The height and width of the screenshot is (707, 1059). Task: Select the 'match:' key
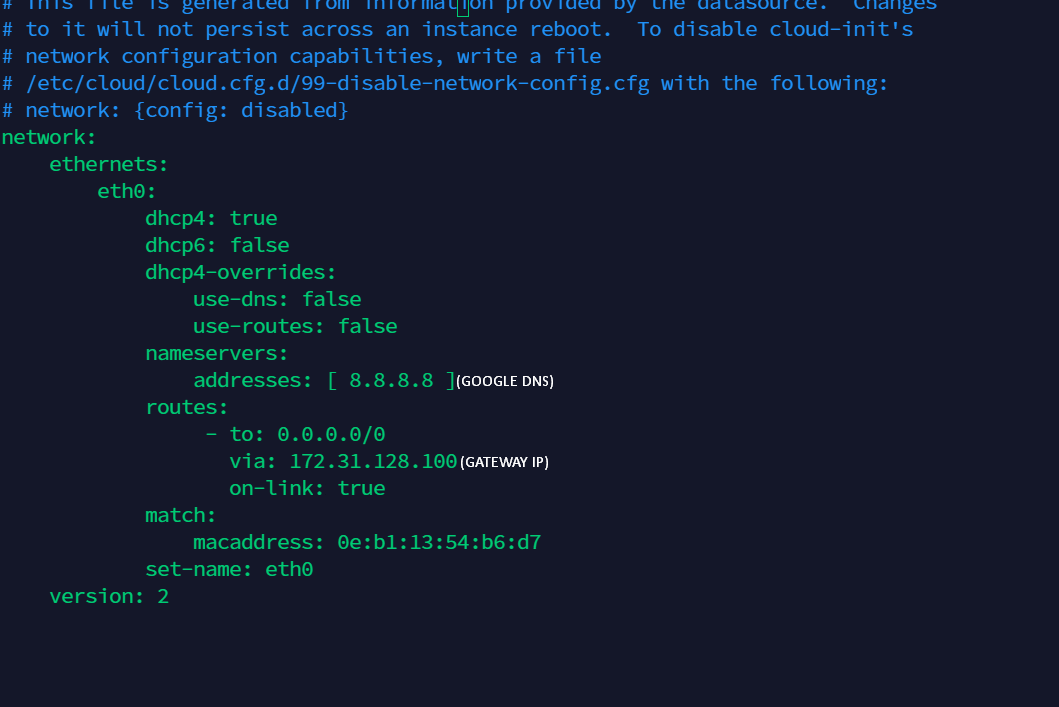point(180,515)
